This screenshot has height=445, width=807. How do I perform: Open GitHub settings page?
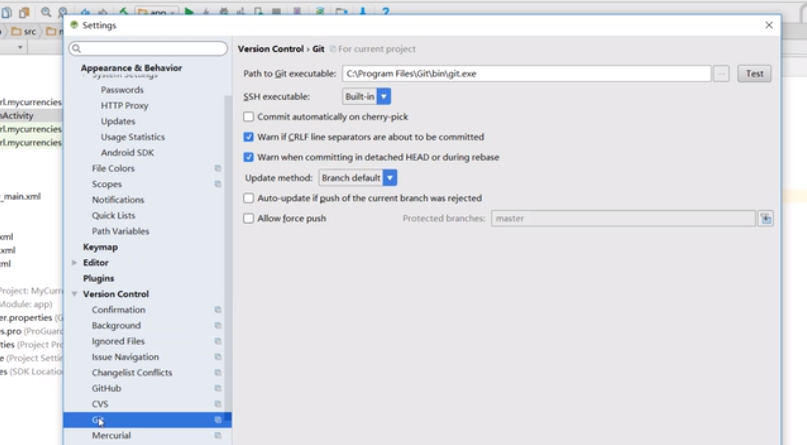[x=107, y=388]
